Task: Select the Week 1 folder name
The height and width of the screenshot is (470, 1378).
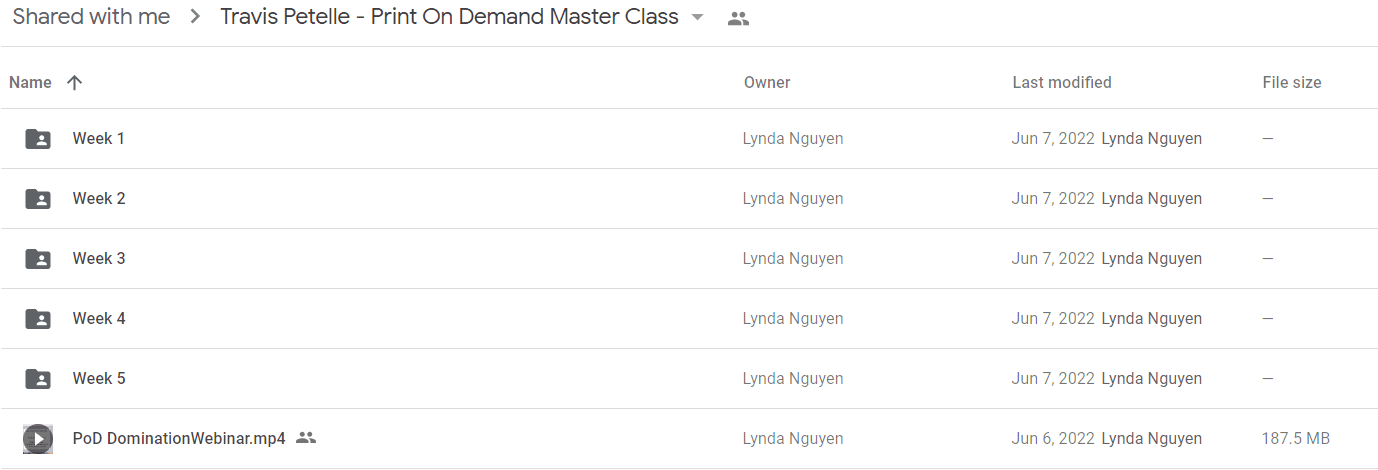Action: point(99,139)
